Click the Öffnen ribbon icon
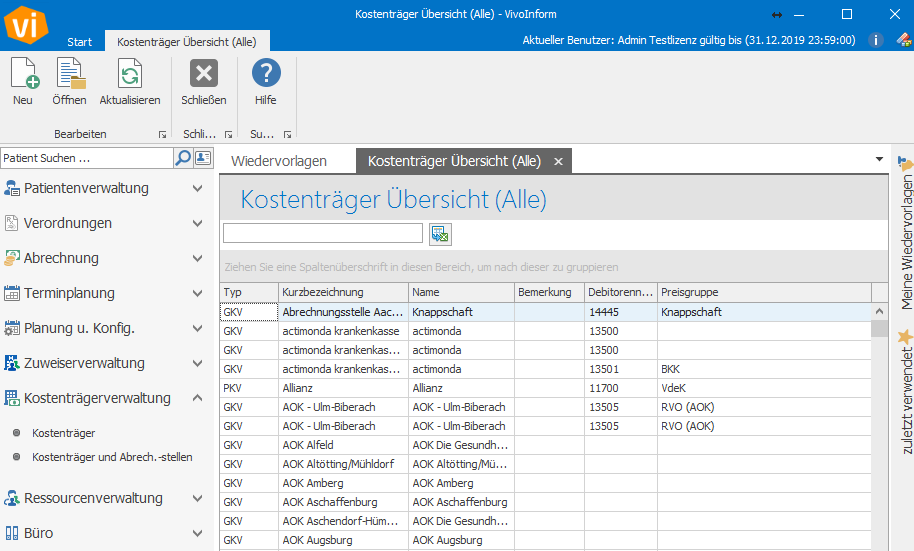Screen dimensions: 914x551 pyautogui.click(x=70, y=73)
